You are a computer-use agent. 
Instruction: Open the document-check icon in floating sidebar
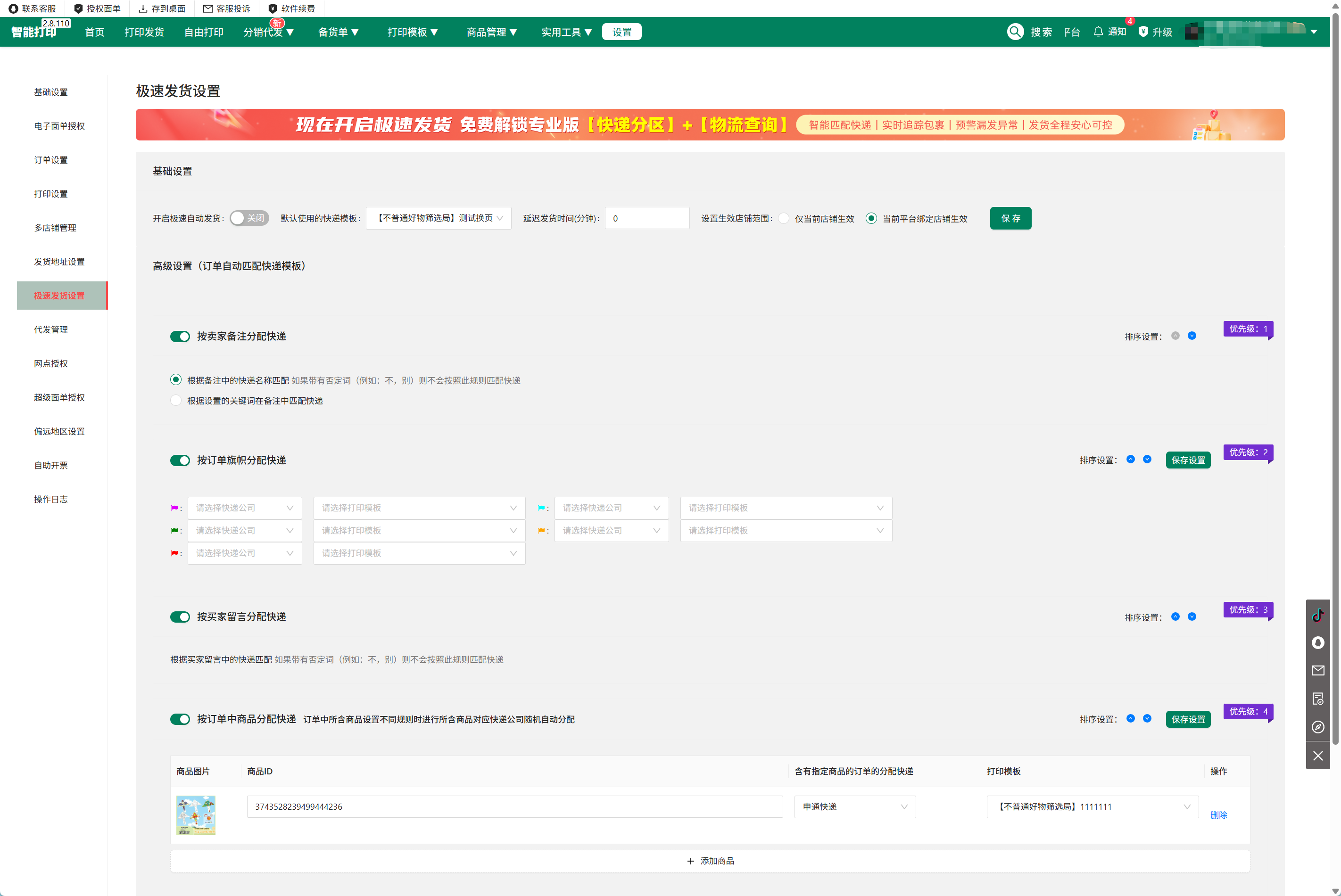[1317, 699]
